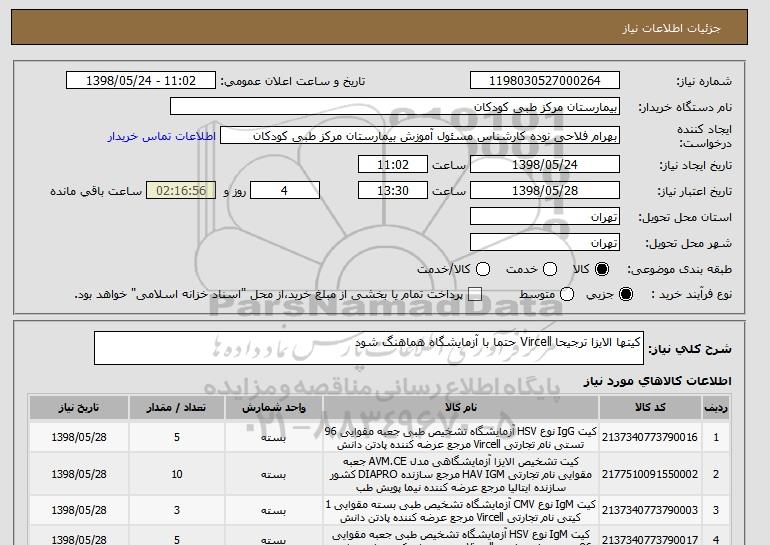The height and width of the screenshot is (545, 770).
Task: Click the remaining time countdown 02:16:56
Action: [181, 191]
